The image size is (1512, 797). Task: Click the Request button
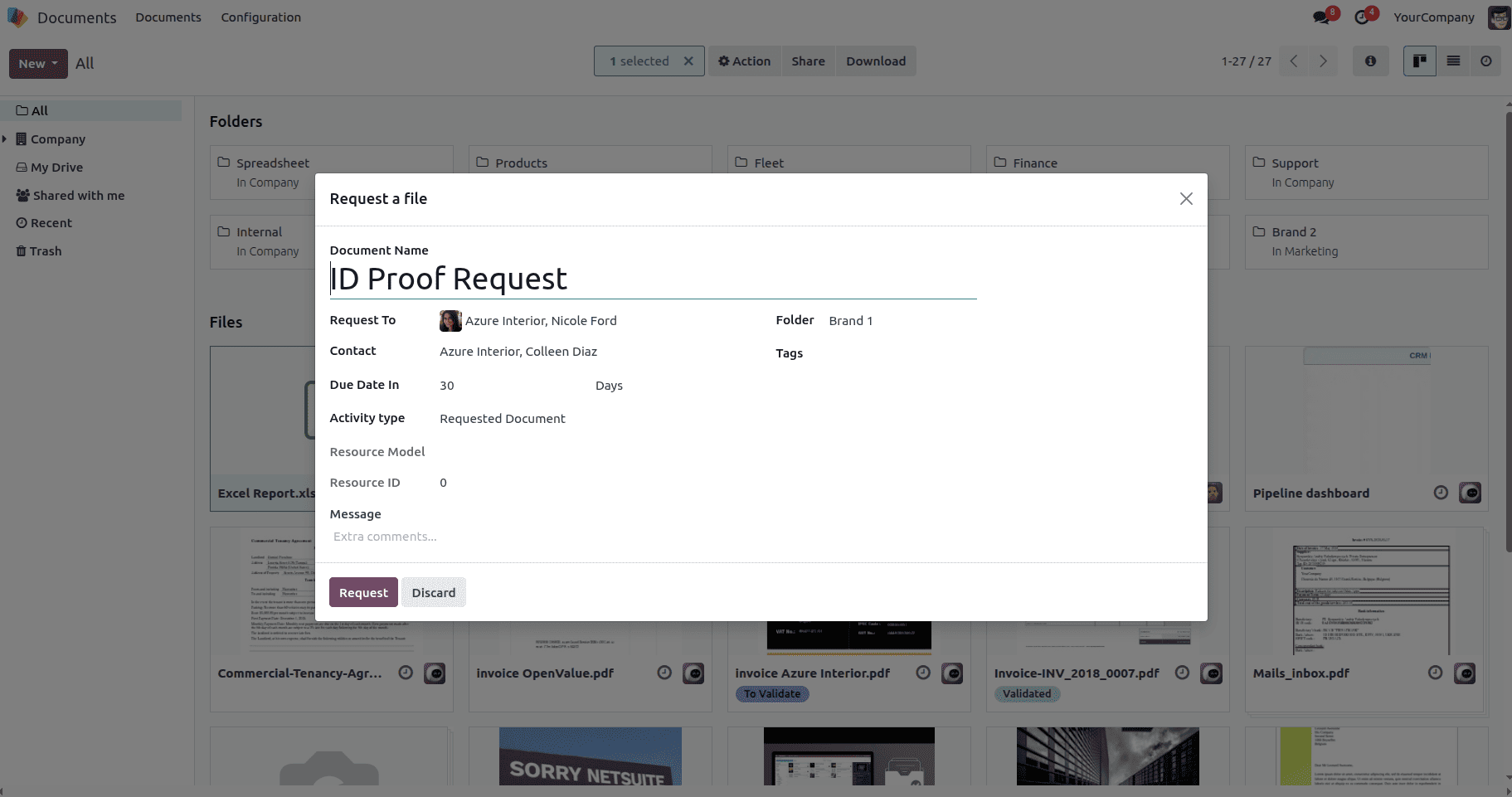point(363,592)
